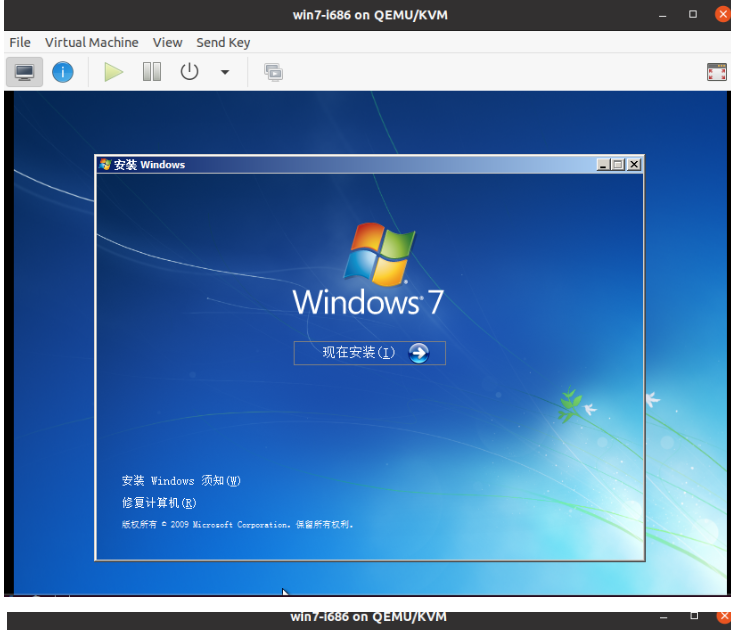Screen dimensions: 731x630
Task: Open the File menu
Action: point(20,42)
